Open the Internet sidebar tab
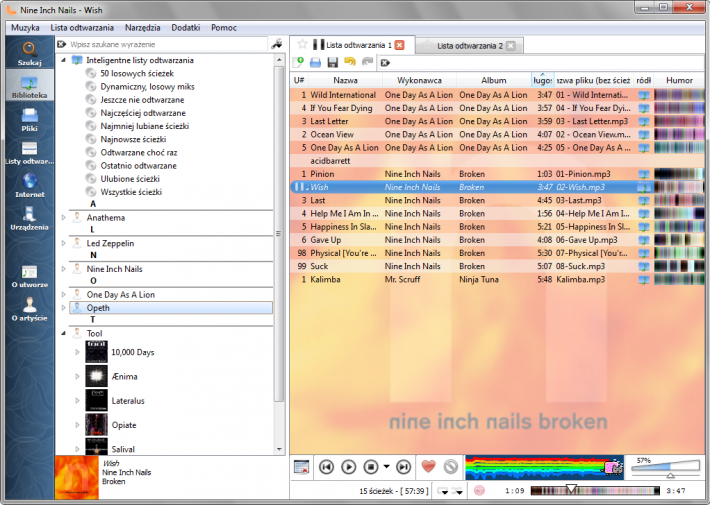 coord(29,185)
